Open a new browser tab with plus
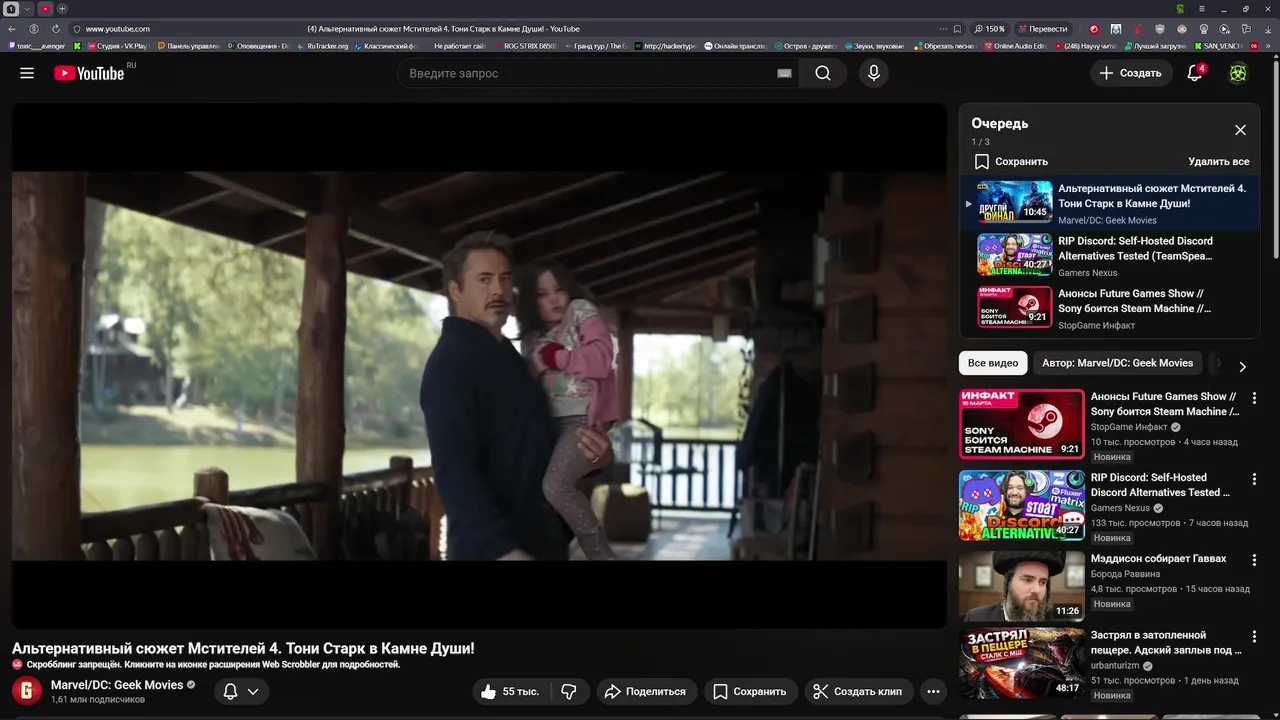 click(x=62, y=9)
